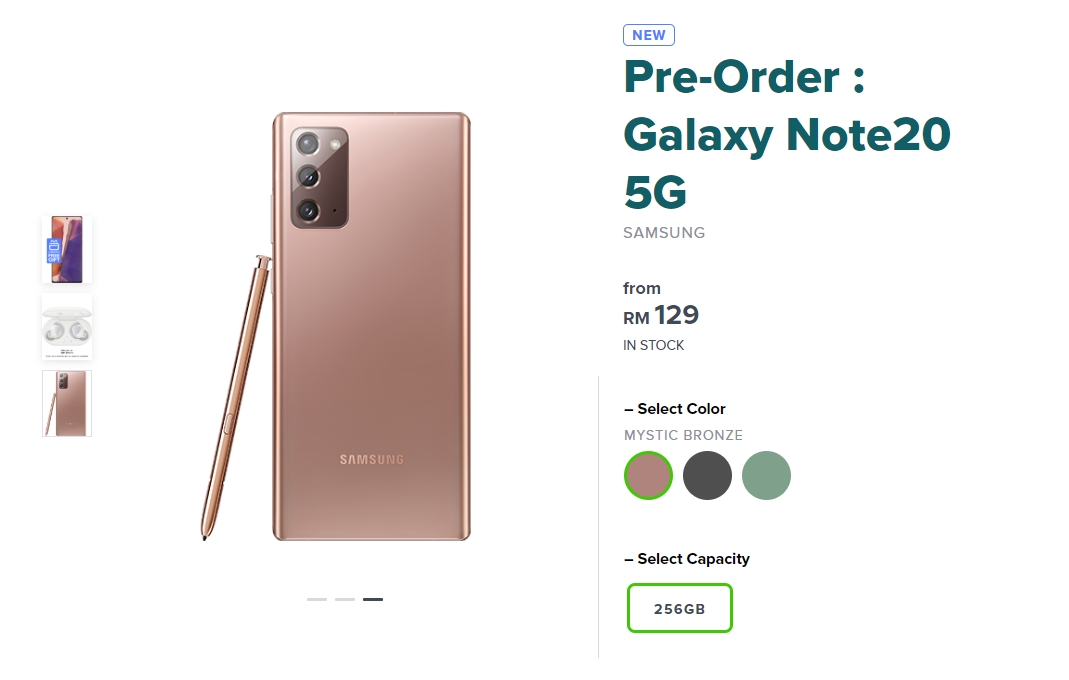Go to the first carousel slide indicator
Image resolution: width=1069 pixels, height=680 pixels.
coord(317,599)
